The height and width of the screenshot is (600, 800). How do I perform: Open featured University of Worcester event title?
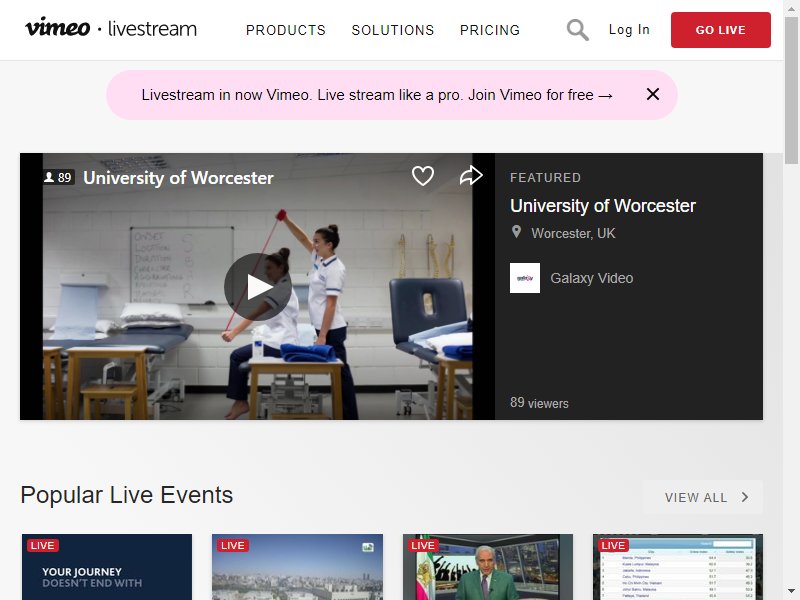[x=603, y=206]
